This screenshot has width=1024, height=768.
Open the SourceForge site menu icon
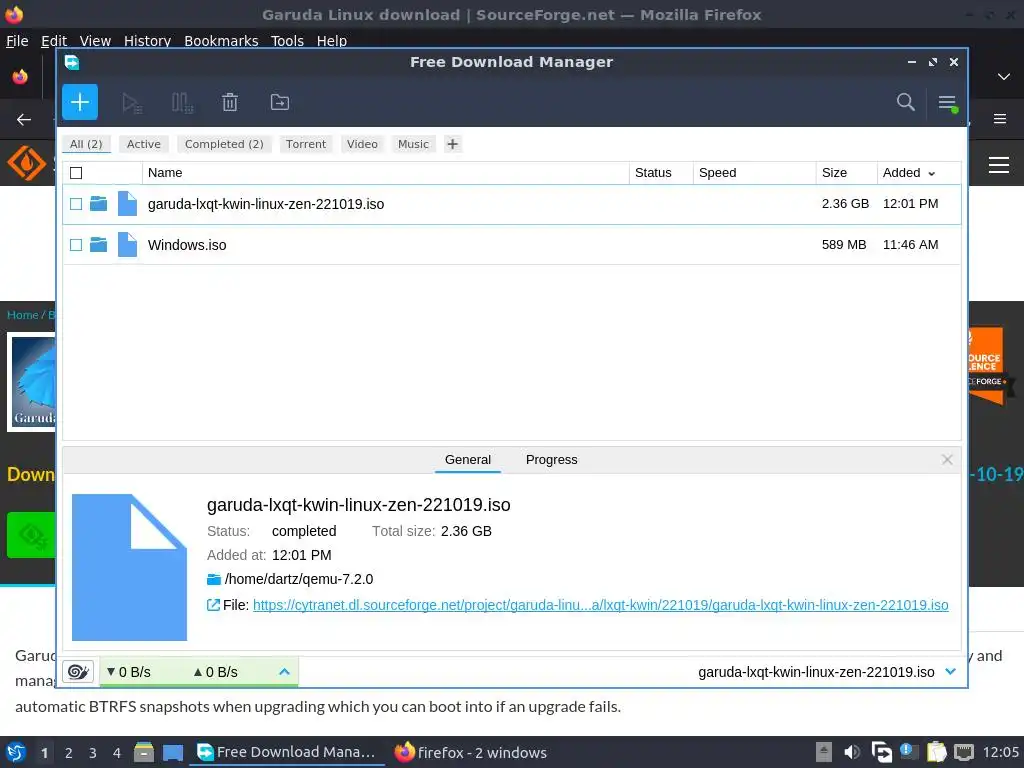pos(999,165)
